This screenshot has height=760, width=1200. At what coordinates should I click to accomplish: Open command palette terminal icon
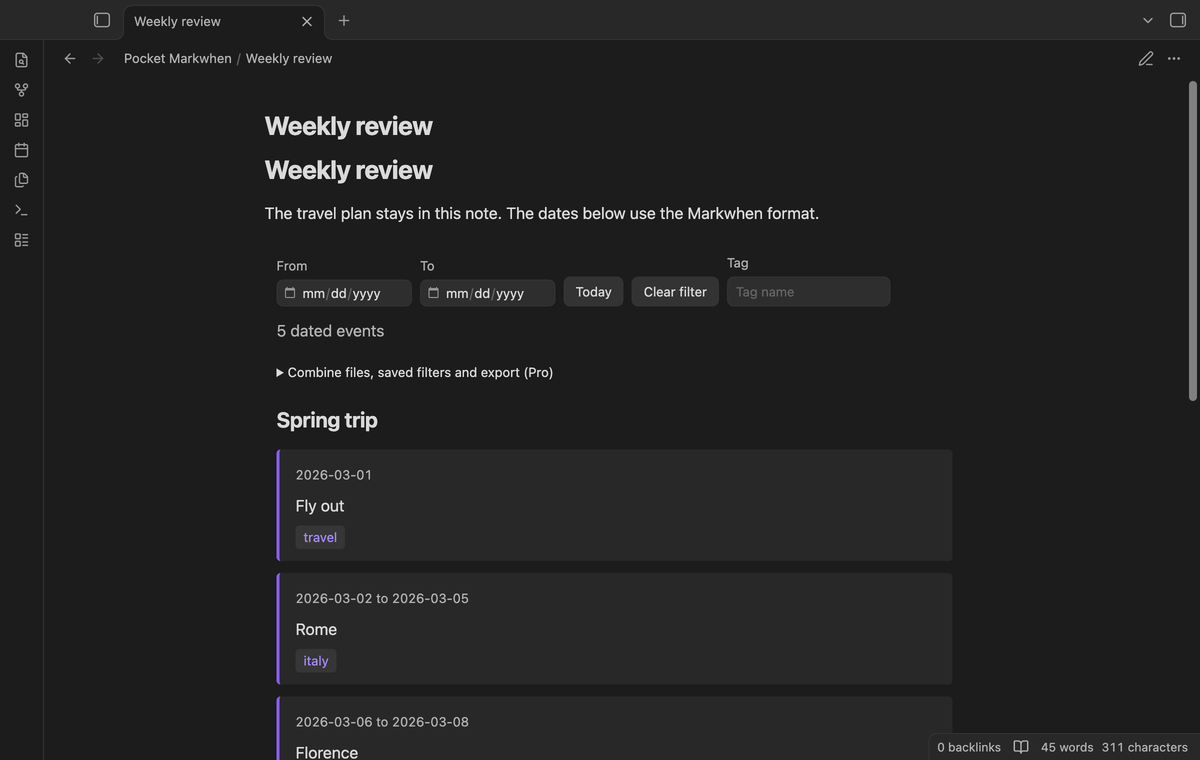[x=22, y=210]
